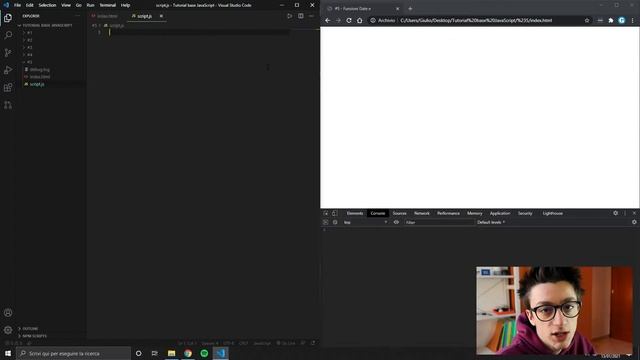Open the Pull Requests view in the activity bar
The image size is (640, 360).
pyautogui.click(x=8, y=105)
